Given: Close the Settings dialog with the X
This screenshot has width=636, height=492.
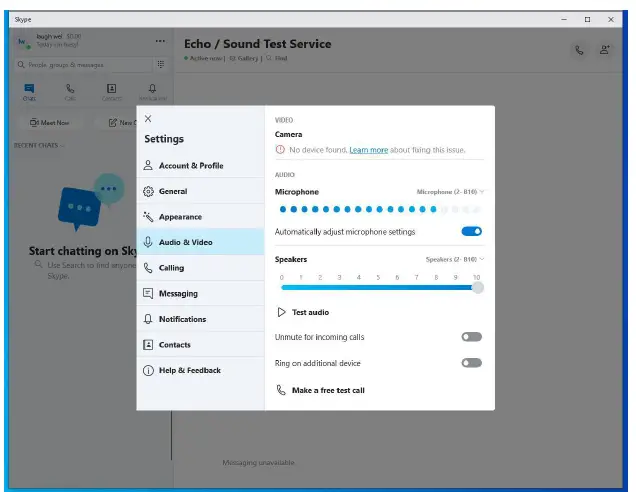Looking at the screenshot, I should coord(148,118).
